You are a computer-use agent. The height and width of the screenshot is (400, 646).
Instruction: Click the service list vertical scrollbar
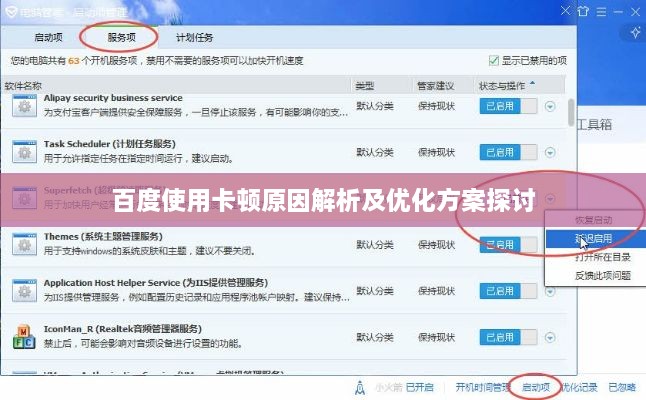tap(571, 112)
